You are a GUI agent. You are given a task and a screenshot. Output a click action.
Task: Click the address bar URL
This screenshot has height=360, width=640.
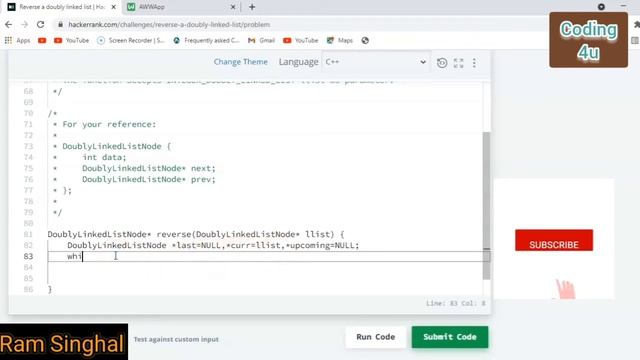(x=169, y=24)
